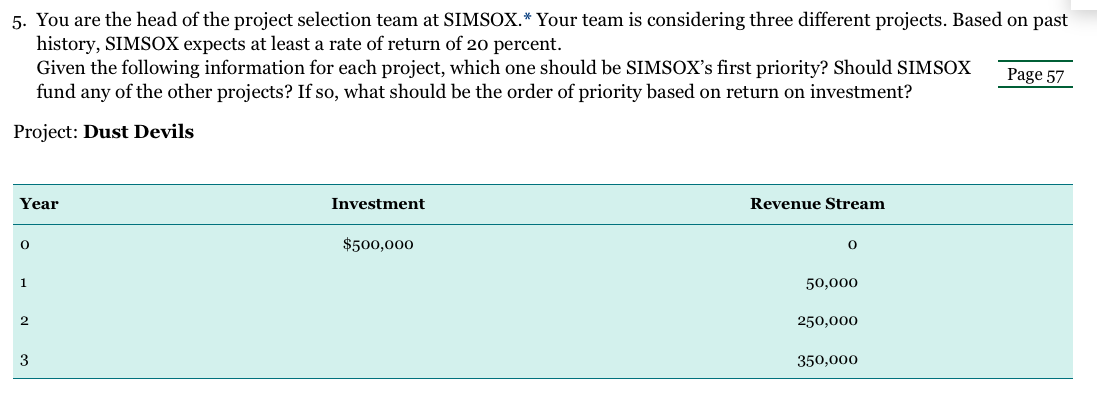Click the question number 5
Viewport: 1097px width, 411px height.
coord(20,21)
